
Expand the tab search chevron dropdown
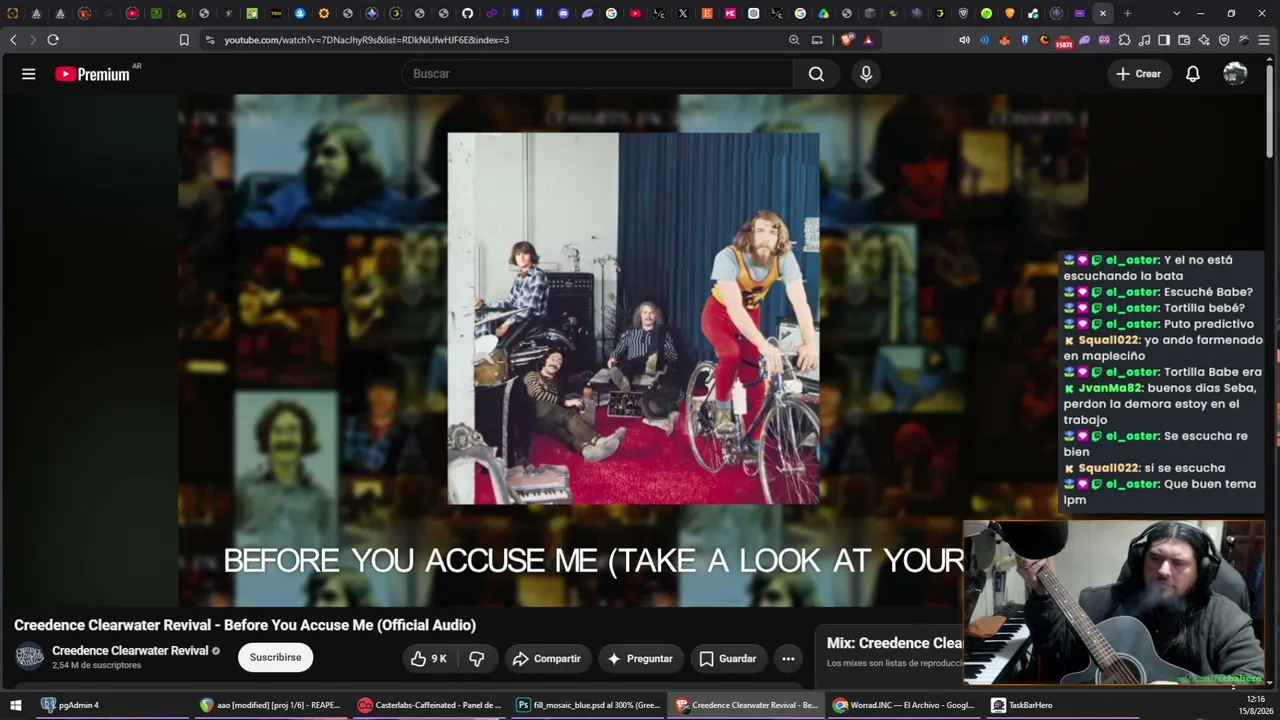pos(1176,13)
